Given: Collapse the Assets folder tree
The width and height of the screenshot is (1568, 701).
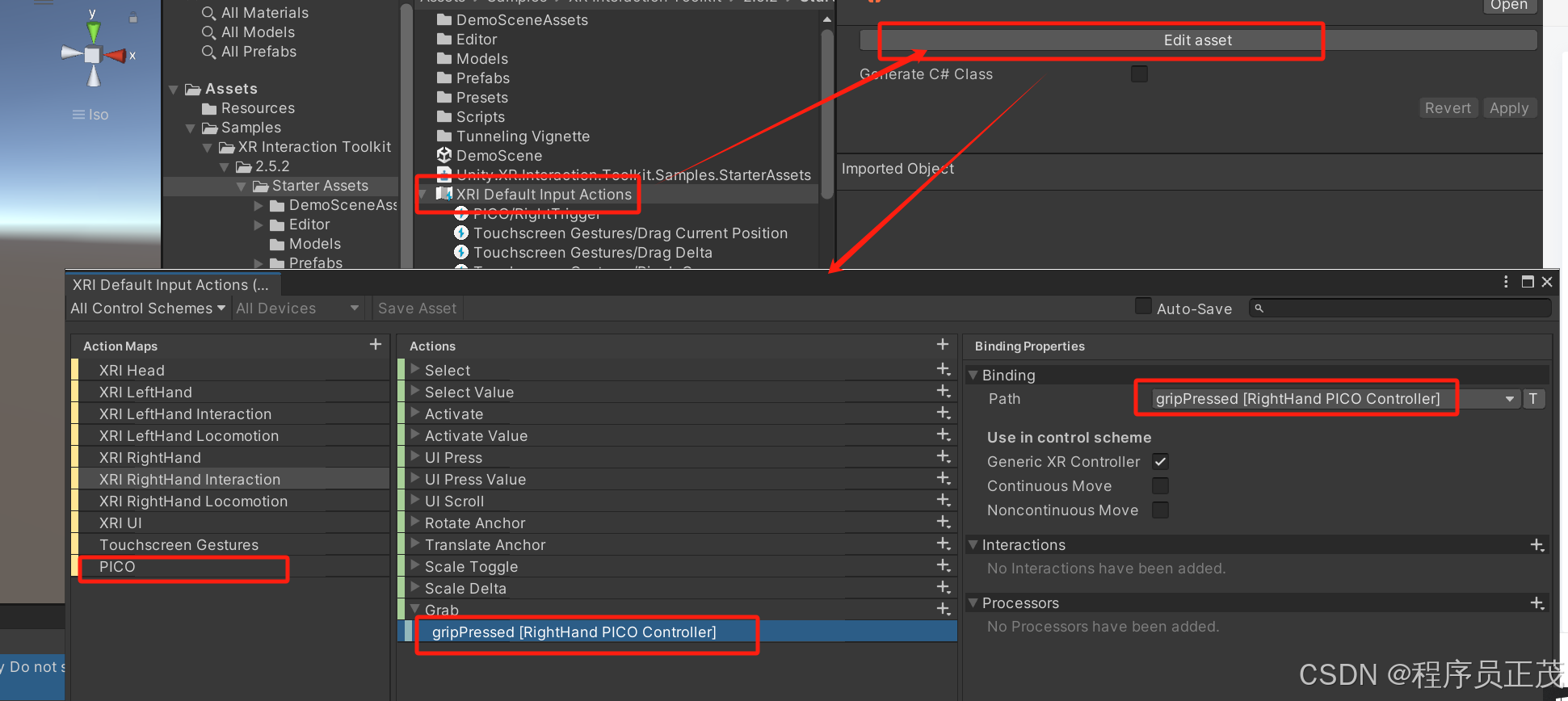Looking at the screenshot, I should 173,89.
